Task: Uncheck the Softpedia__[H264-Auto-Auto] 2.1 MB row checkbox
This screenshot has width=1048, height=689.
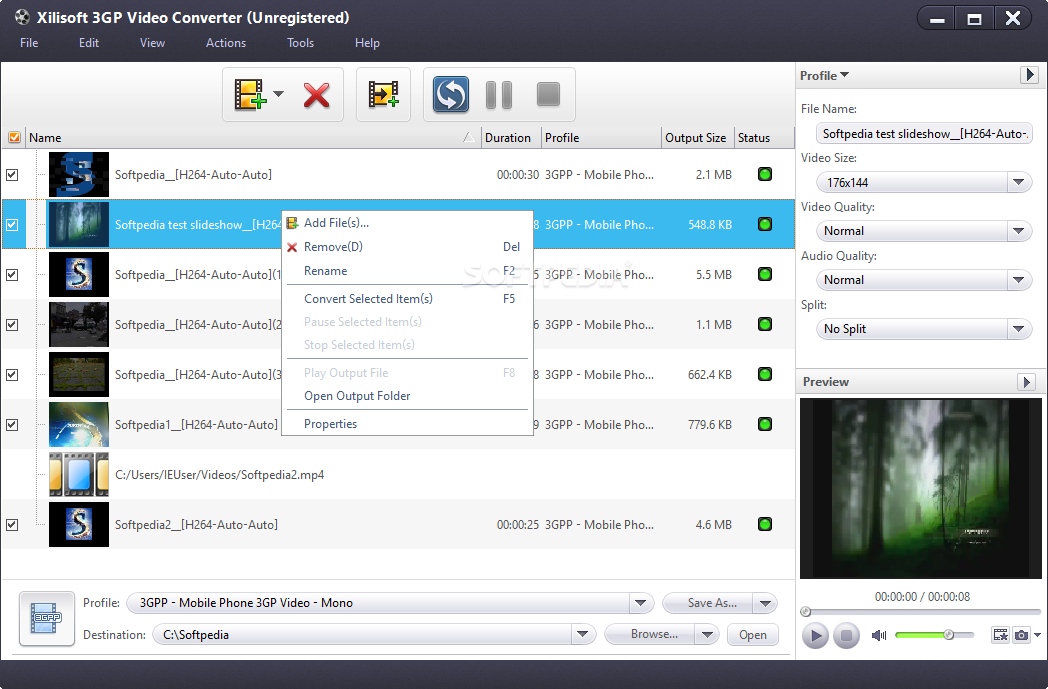Action: 12,175
